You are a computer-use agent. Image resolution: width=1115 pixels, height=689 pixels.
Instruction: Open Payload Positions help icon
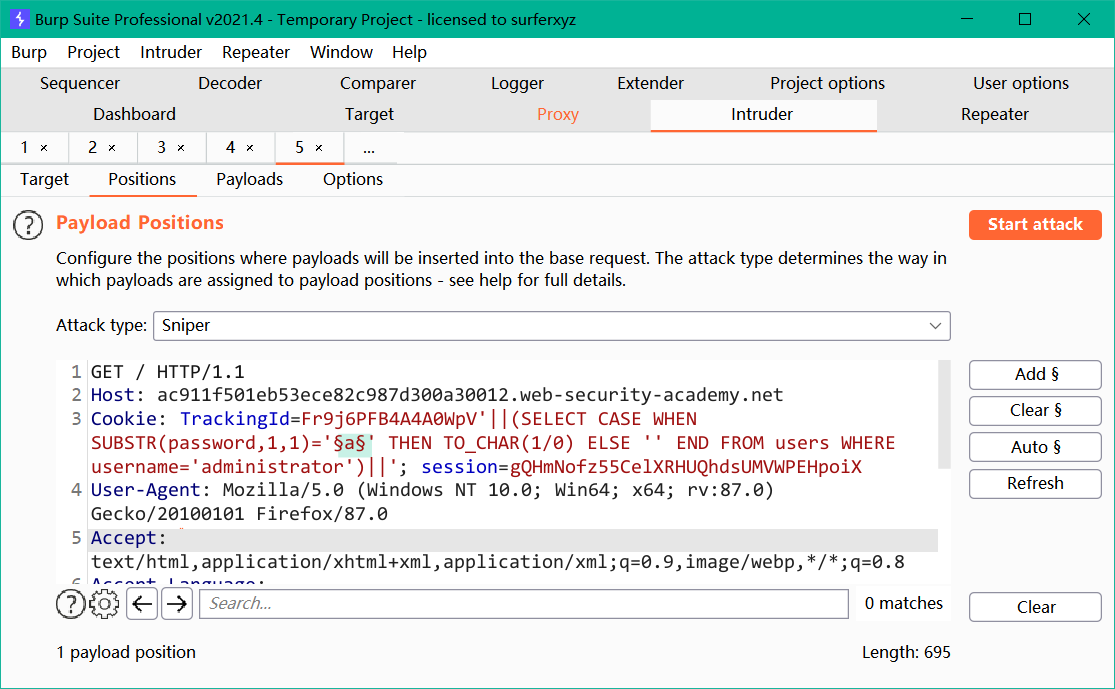pyautogui.click(x=28, y=225)
